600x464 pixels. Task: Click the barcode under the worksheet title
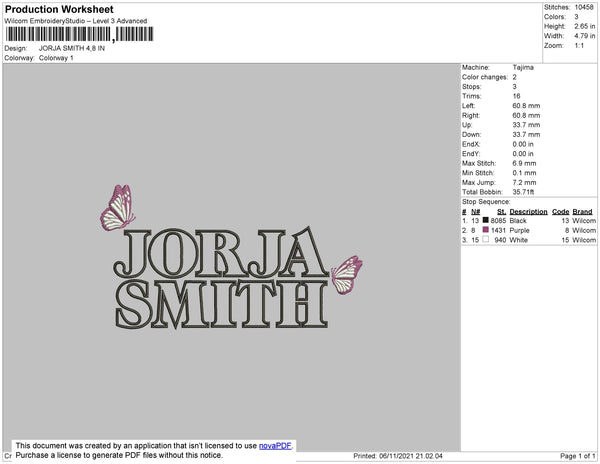coord(79,34)
